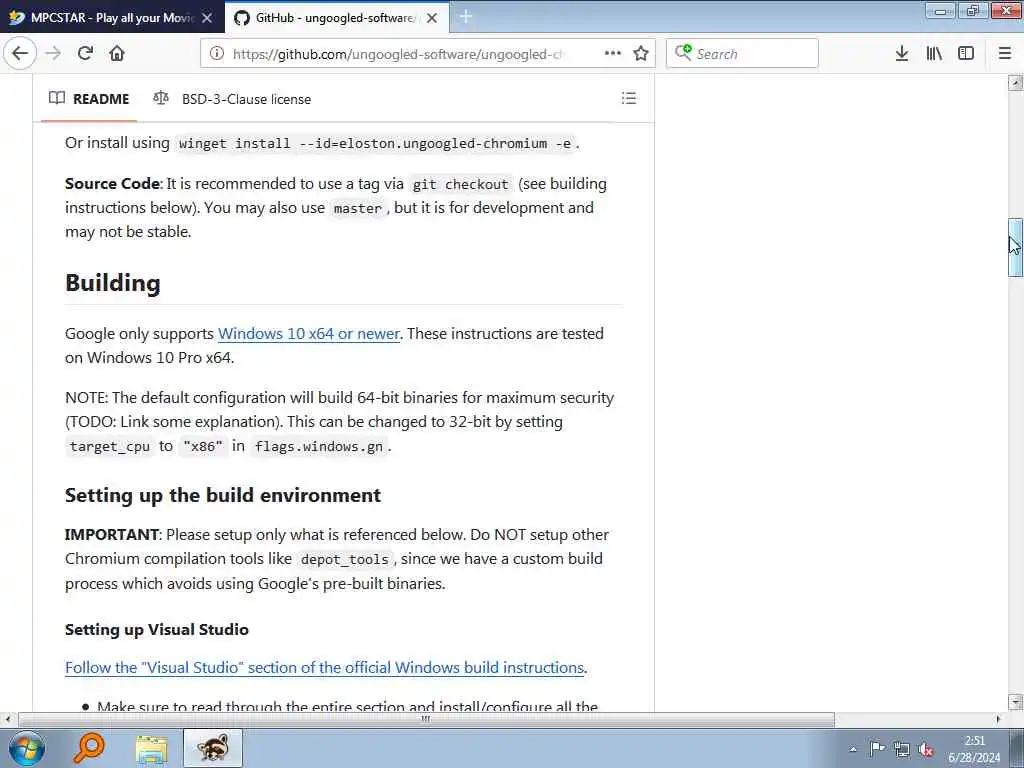This screenshot has height=768, width=1024.
Task: Open the README tab
Action: (89, 99)
